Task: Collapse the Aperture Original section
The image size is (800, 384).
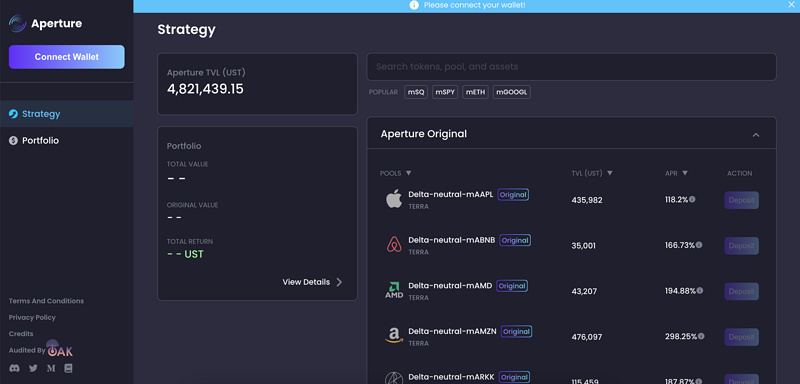Action: pos(756,135)
